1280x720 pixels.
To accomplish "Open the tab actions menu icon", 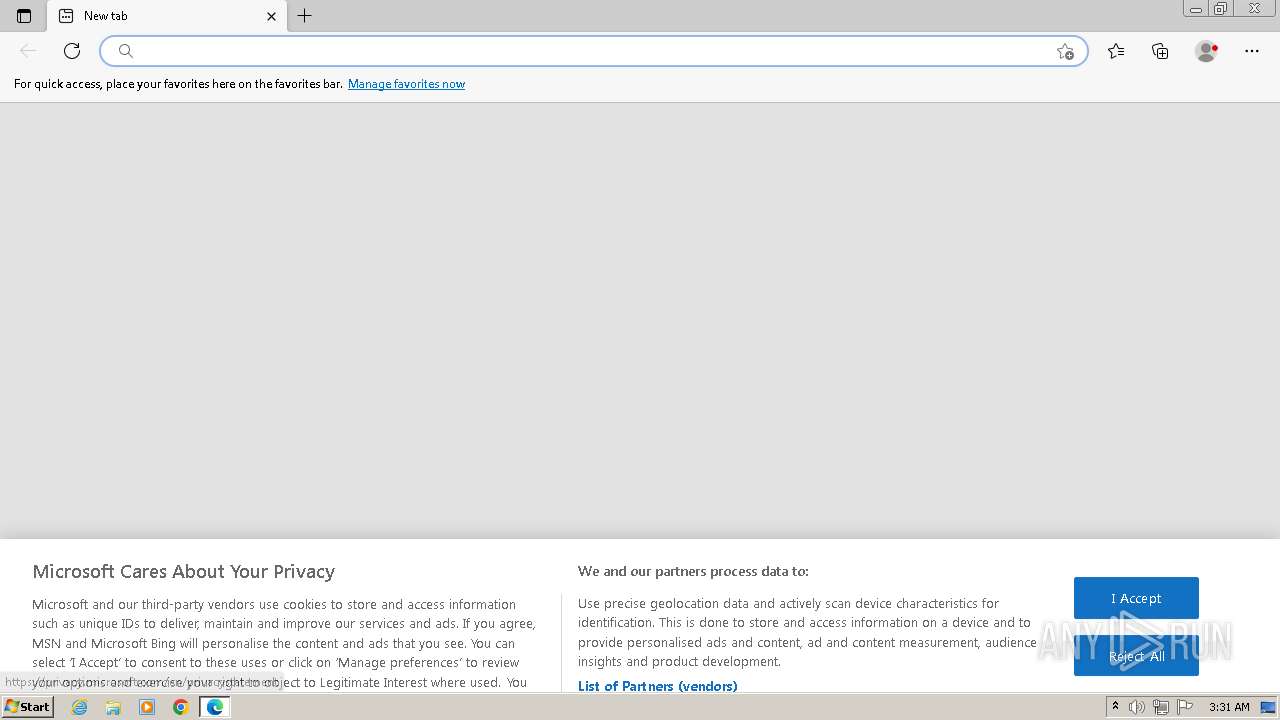I will pyautogui.click(x=24, y=16).
